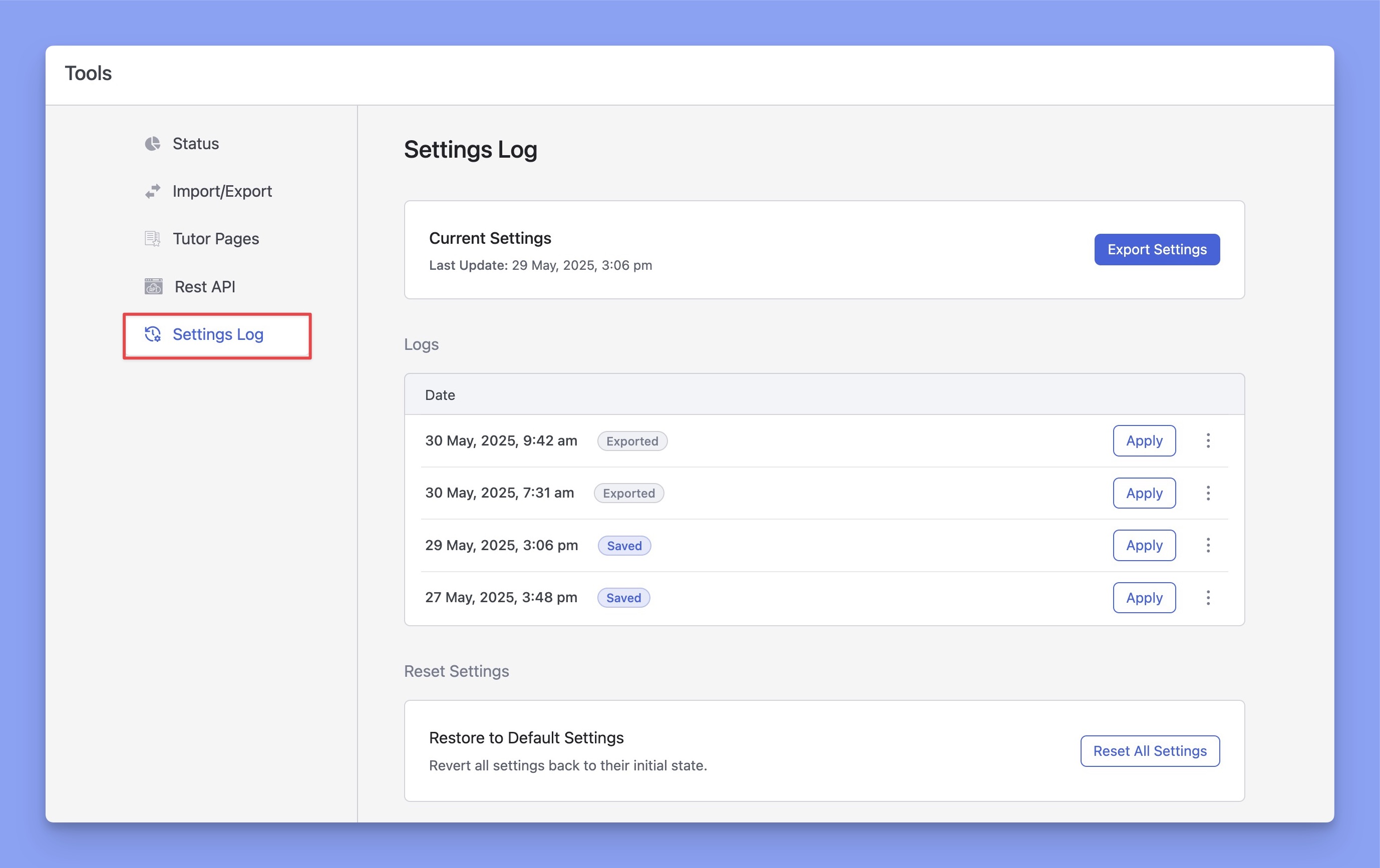Click the Settings Log page heading

point(471,150)
